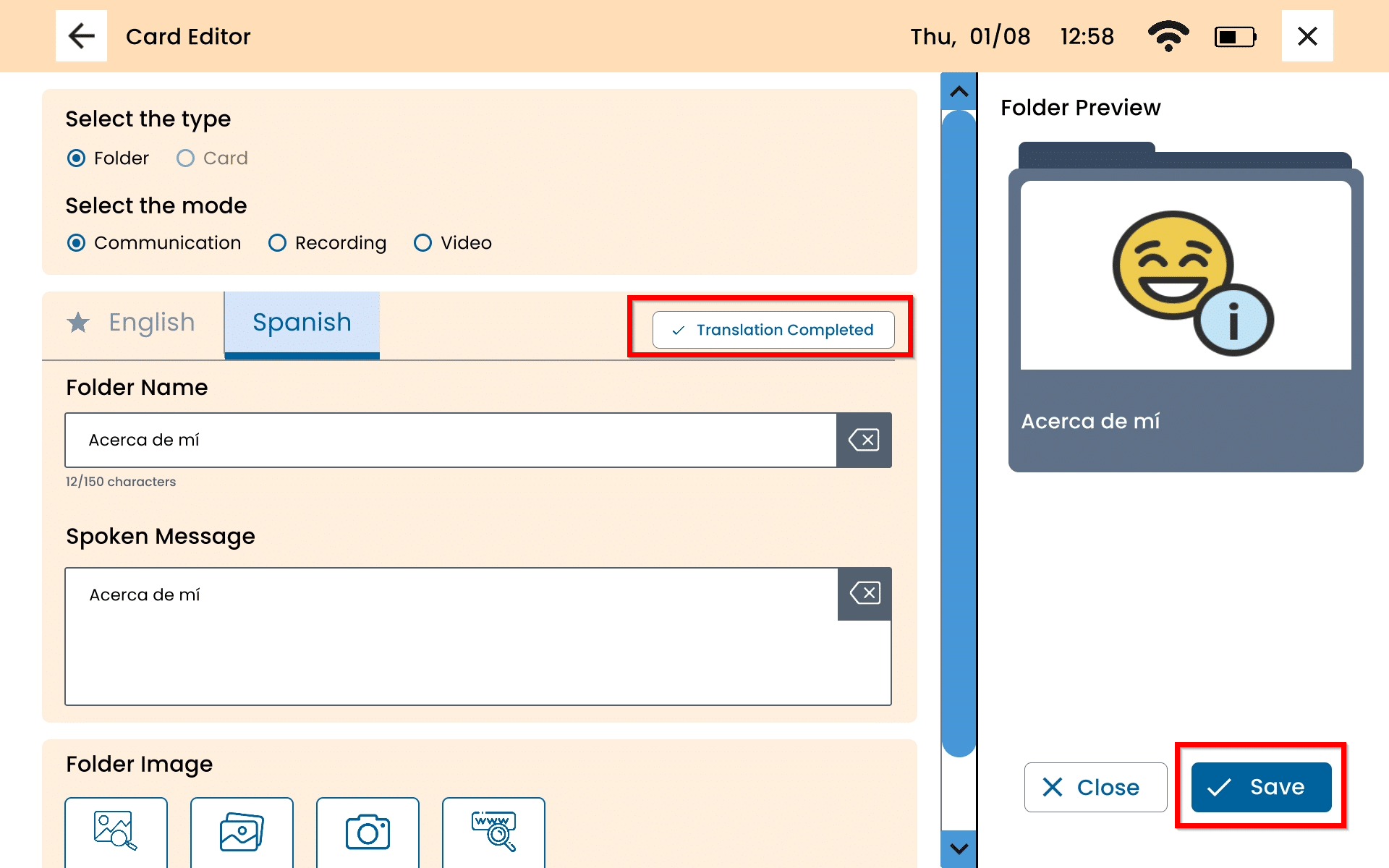Image resolution: width=1389 pixels, height=868 pixels.
Task: Select the Recording mode radio button
Action: tap(277, 243)
